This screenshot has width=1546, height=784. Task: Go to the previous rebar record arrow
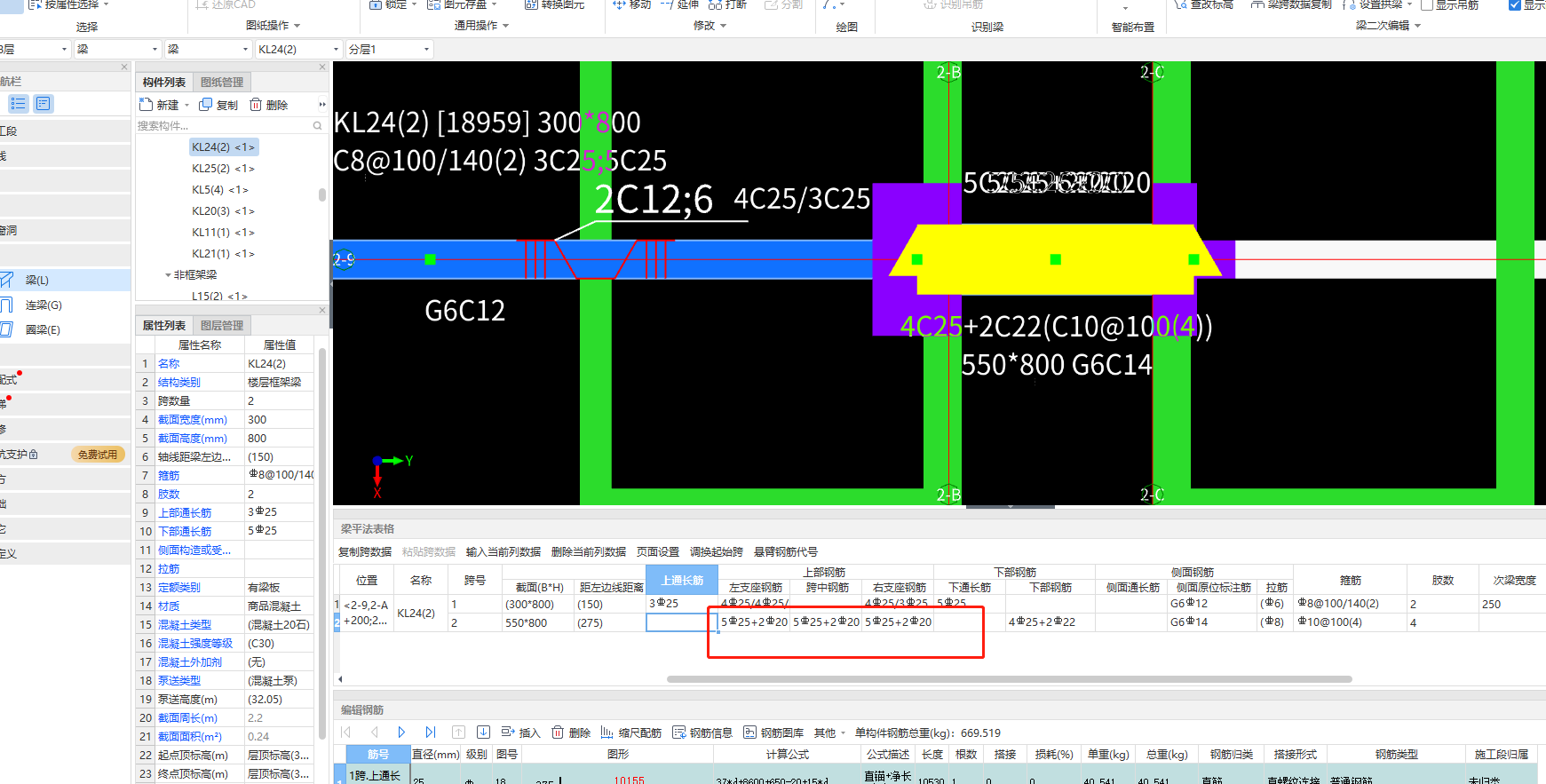pos(375,733)
